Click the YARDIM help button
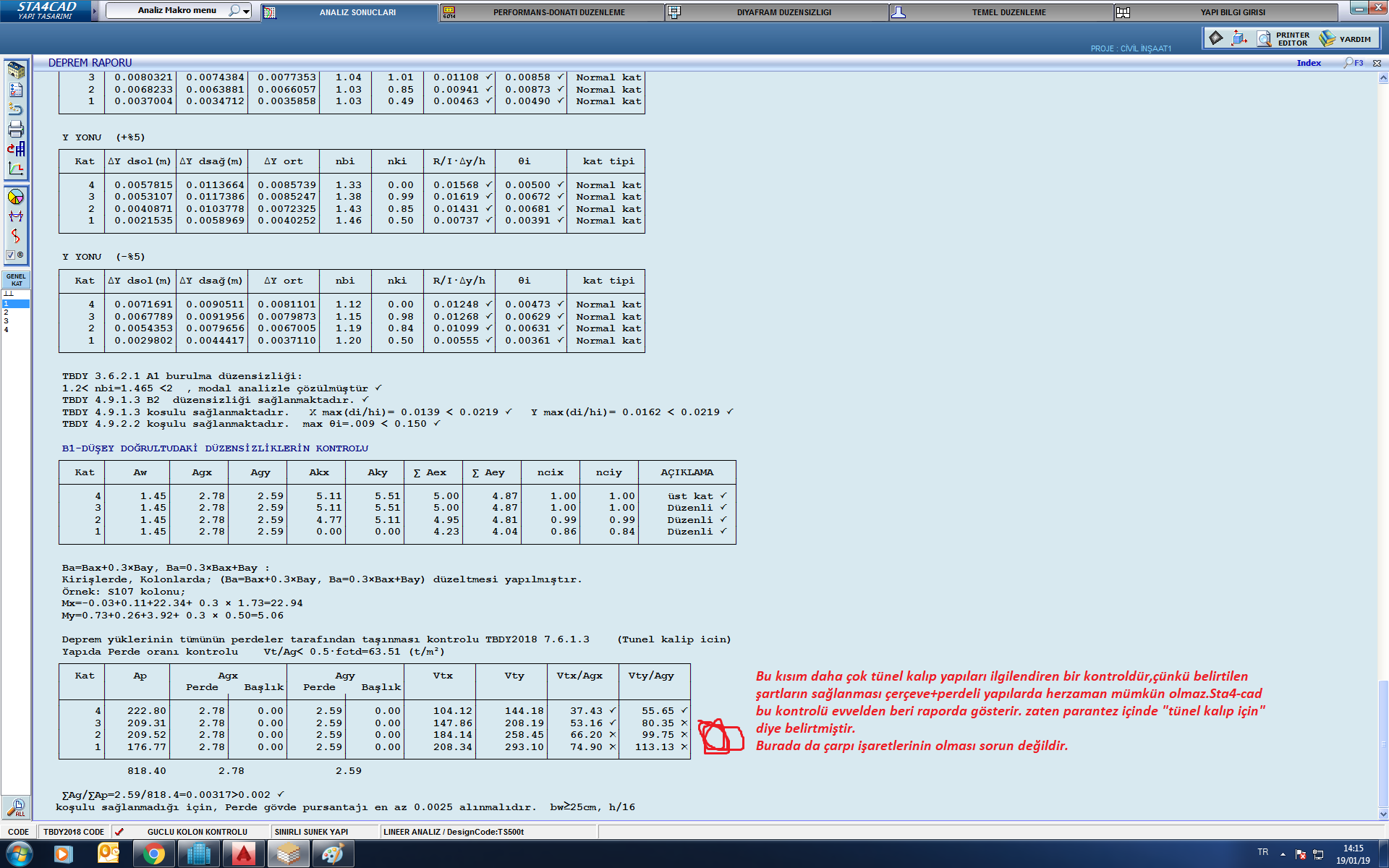The height and width of the screenshot is (868, 1389). tap(1346, 39)
